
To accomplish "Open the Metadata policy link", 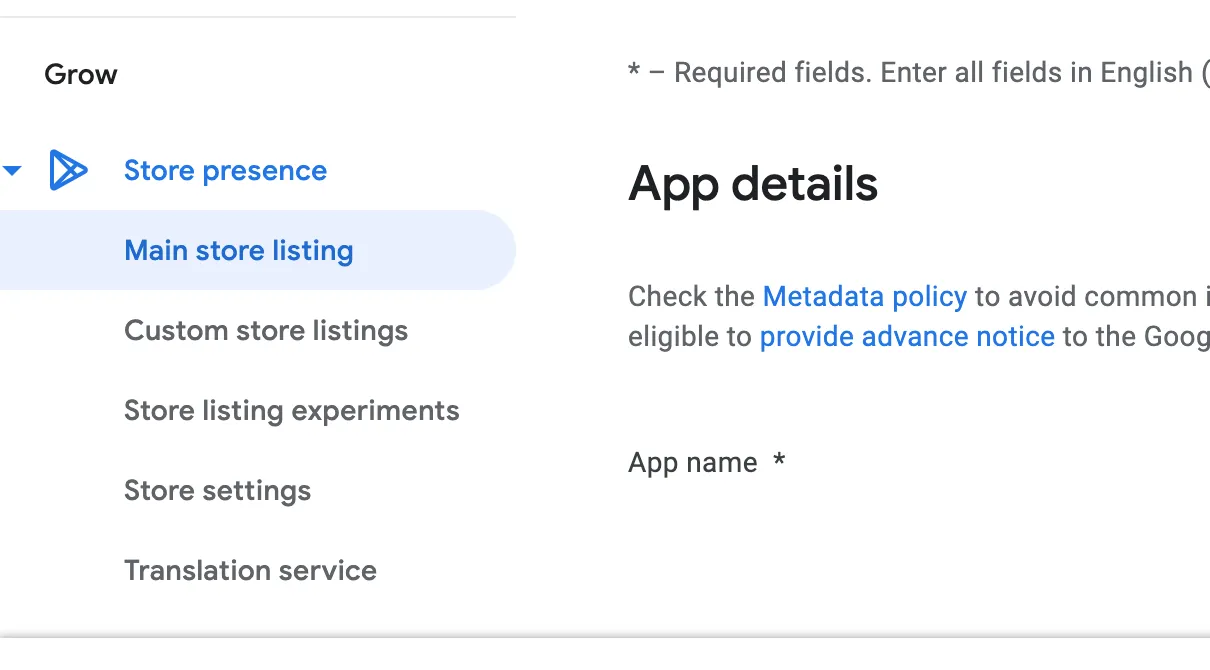I will (864, 297).
